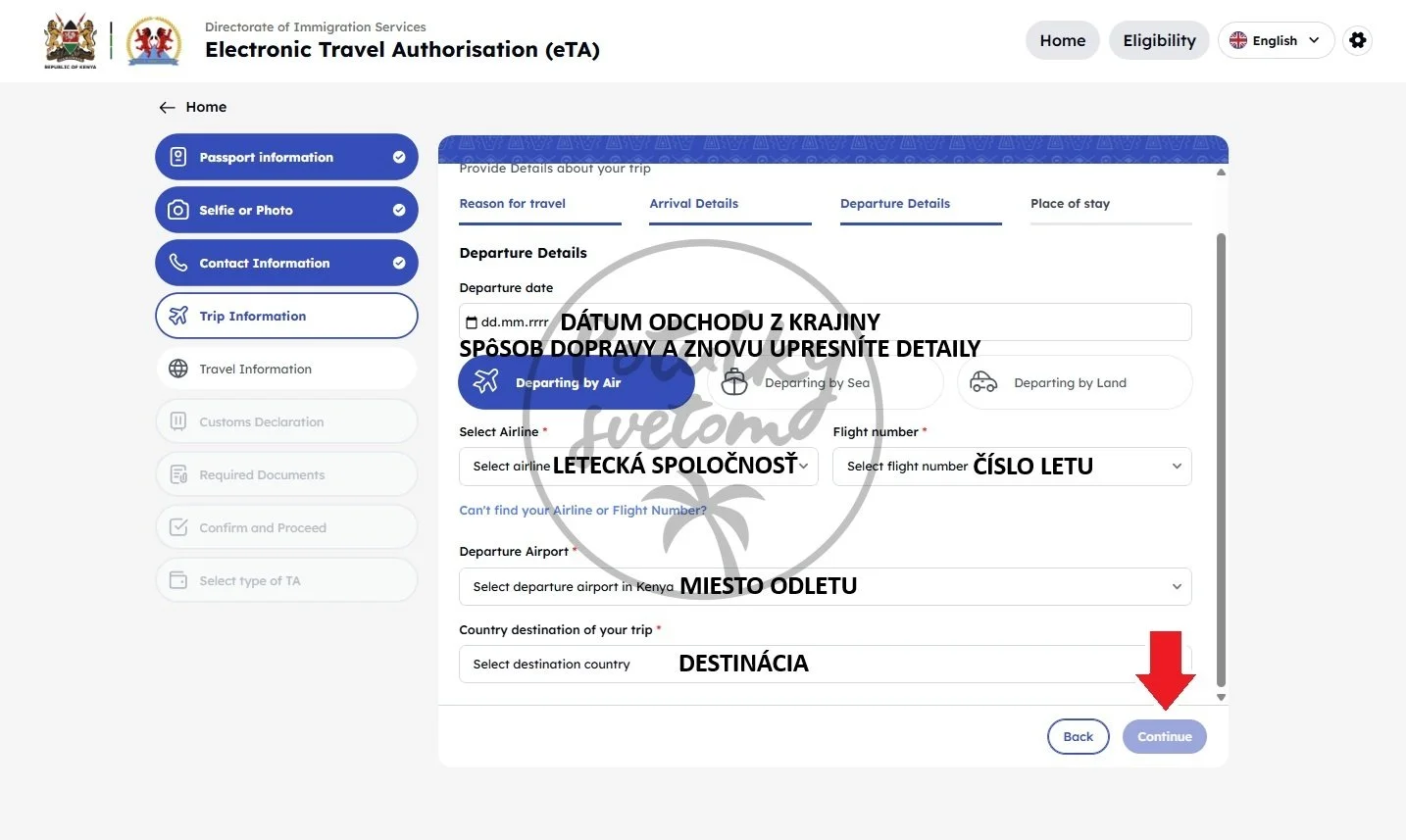Viewport: 1406px width, 840px height.
Task: Click the camera icon in Selfie or Photo step
Action: (178, 210)
